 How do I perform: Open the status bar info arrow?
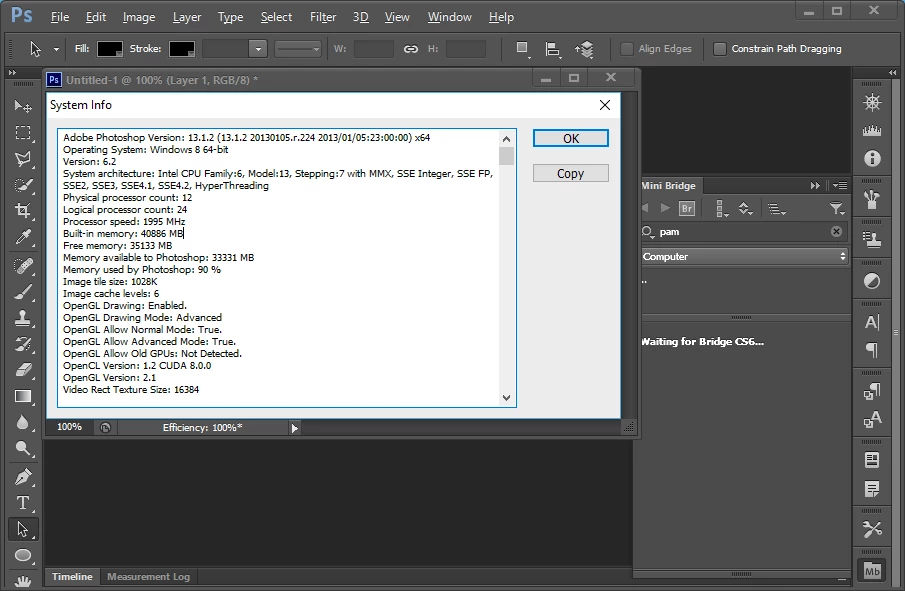click(x=294, y=428)
